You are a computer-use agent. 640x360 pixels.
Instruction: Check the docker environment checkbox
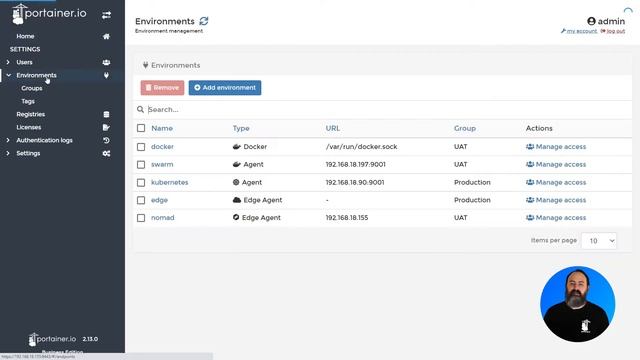141,147
